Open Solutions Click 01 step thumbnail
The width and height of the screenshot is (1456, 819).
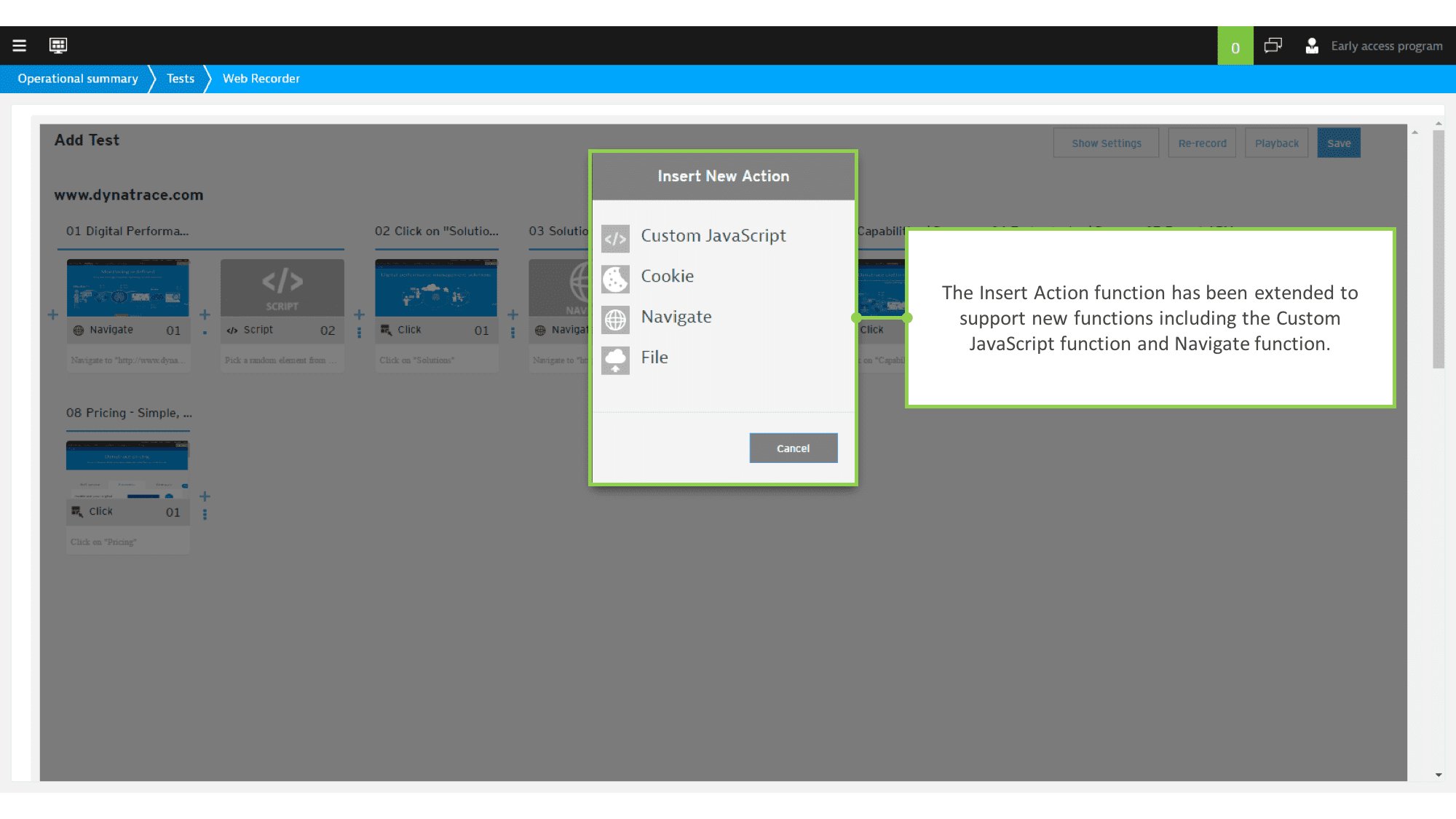(x=436, y=288)
